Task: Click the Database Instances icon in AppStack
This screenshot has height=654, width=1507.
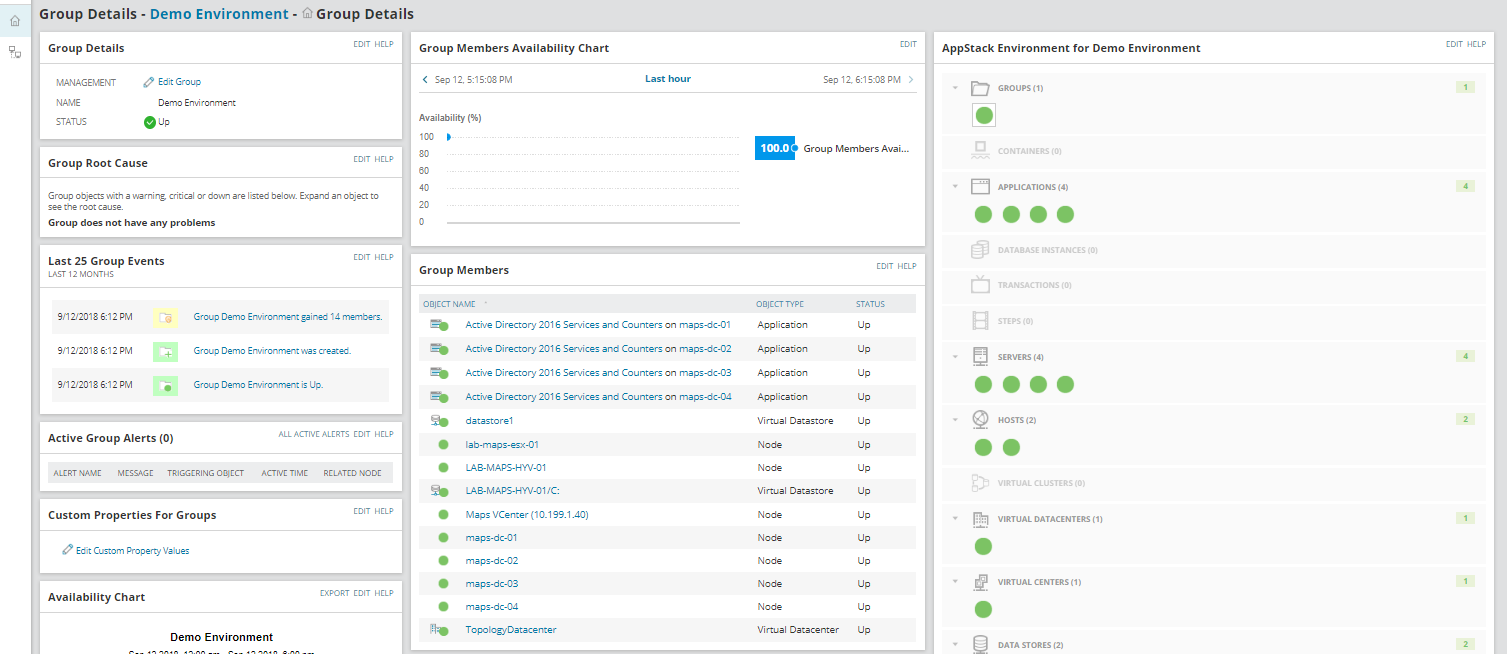Action: [980, 250]
